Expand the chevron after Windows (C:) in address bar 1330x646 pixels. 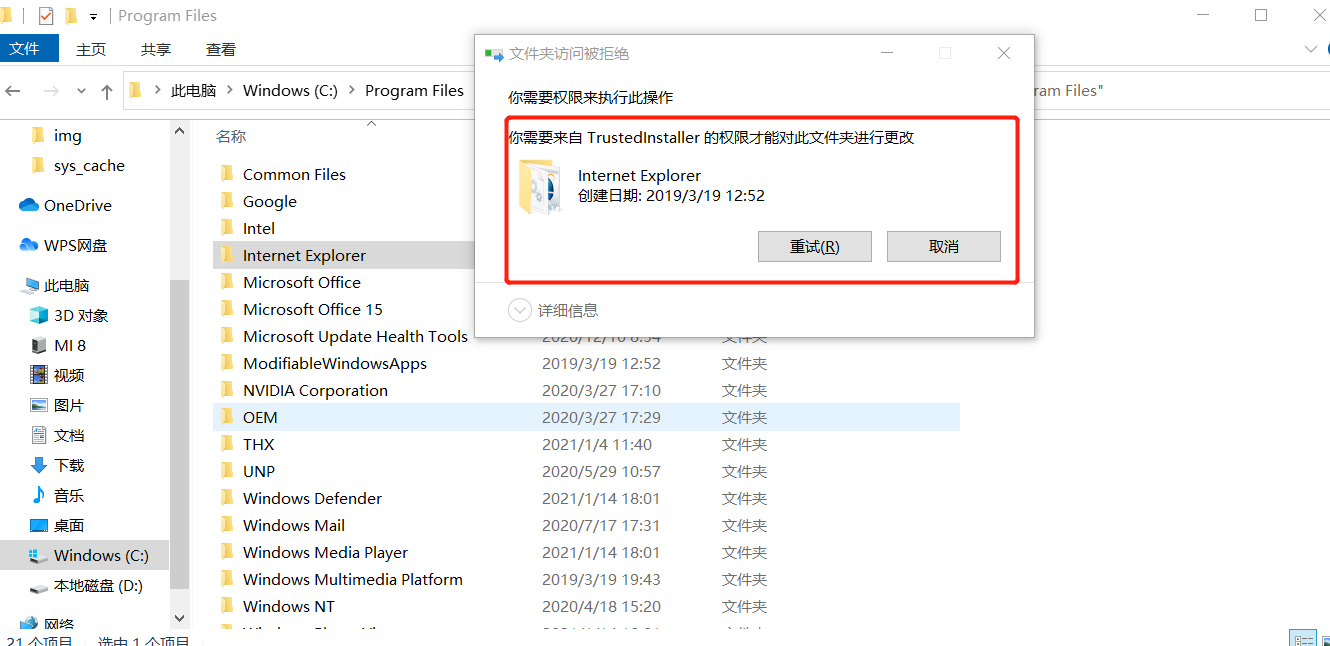click(352, 90)
